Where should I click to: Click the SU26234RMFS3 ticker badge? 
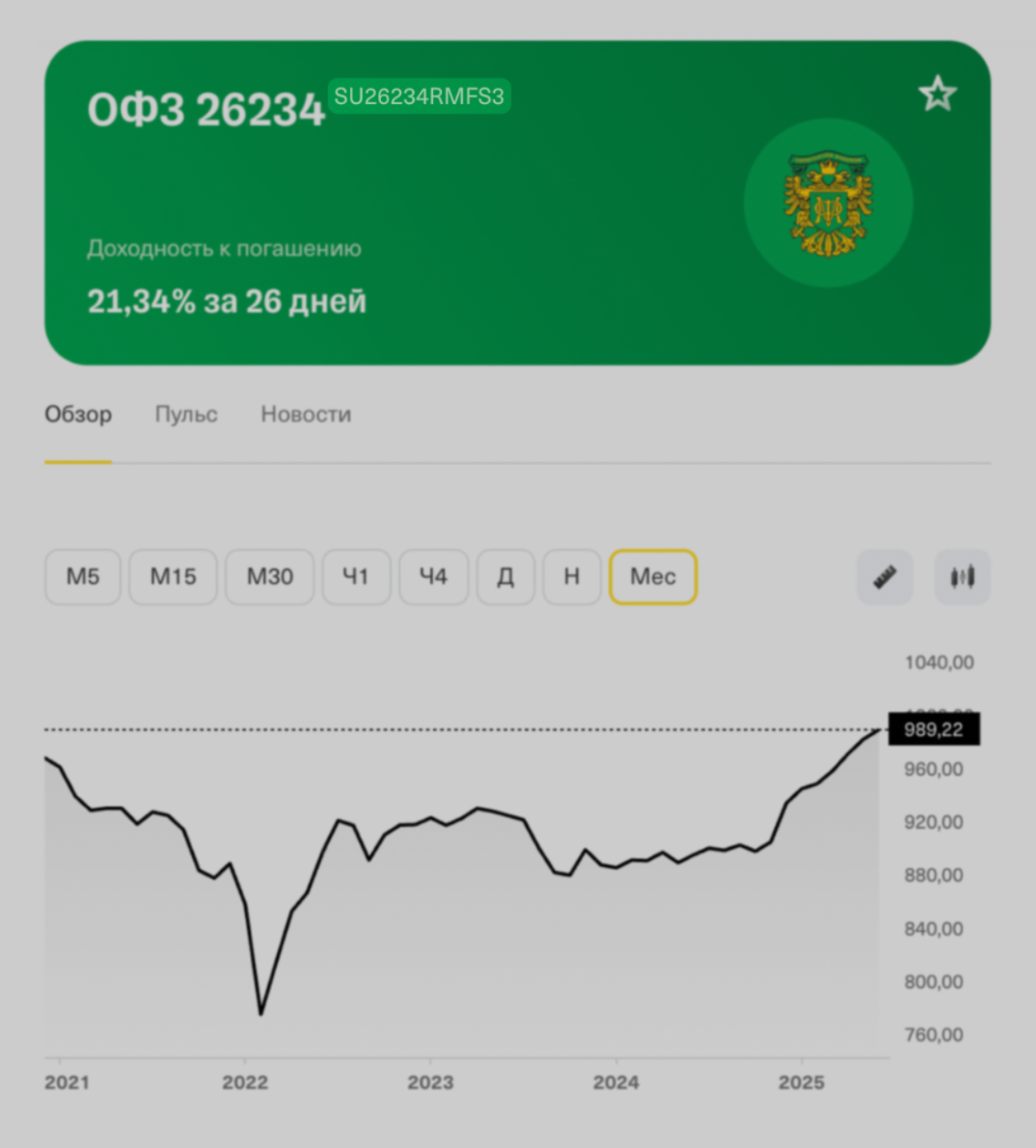pos(419,96)
